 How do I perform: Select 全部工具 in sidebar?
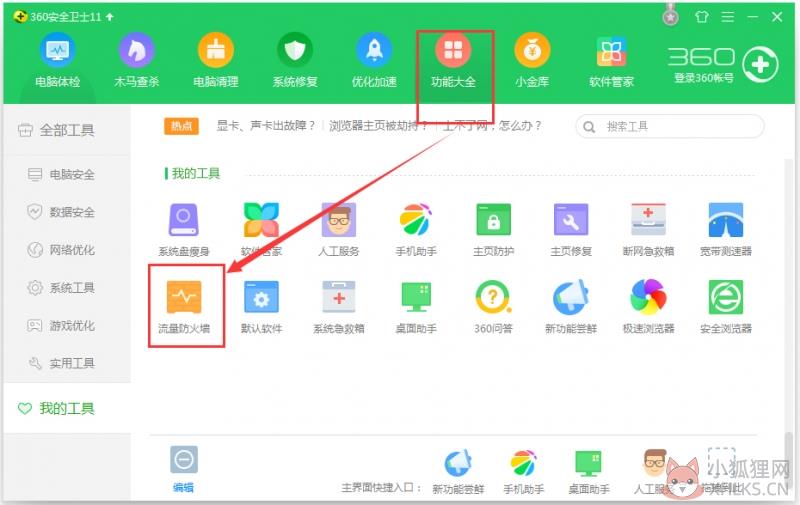pos(67,130)
